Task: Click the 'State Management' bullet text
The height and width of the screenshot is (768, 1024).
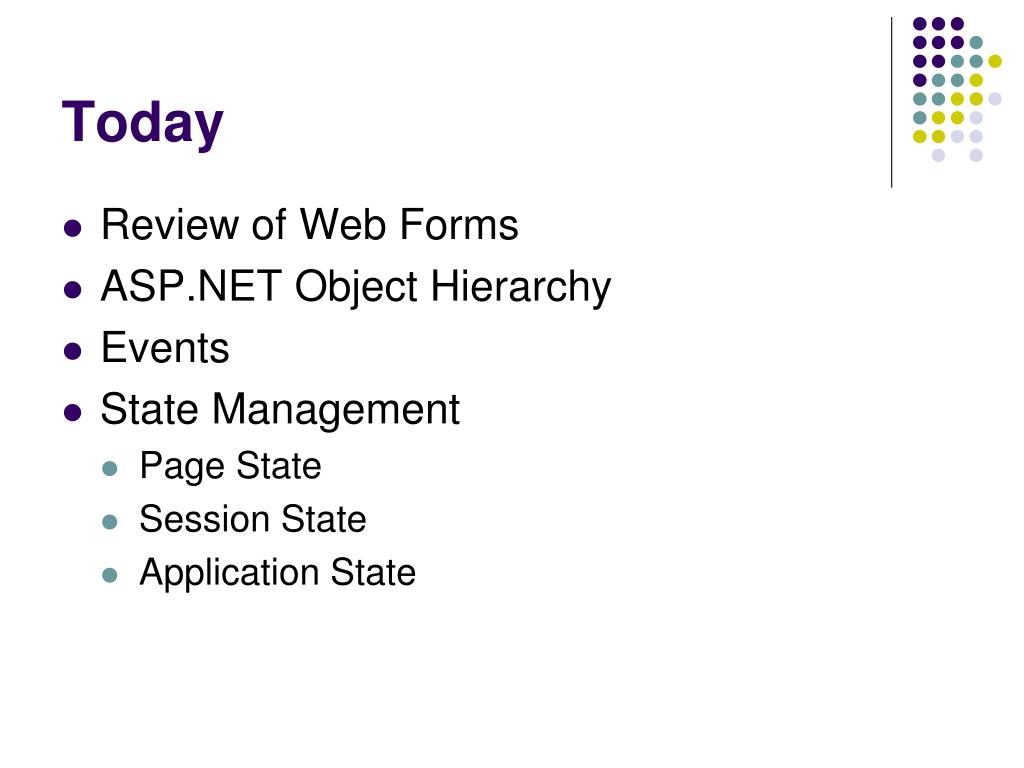Action: (280, 411)
